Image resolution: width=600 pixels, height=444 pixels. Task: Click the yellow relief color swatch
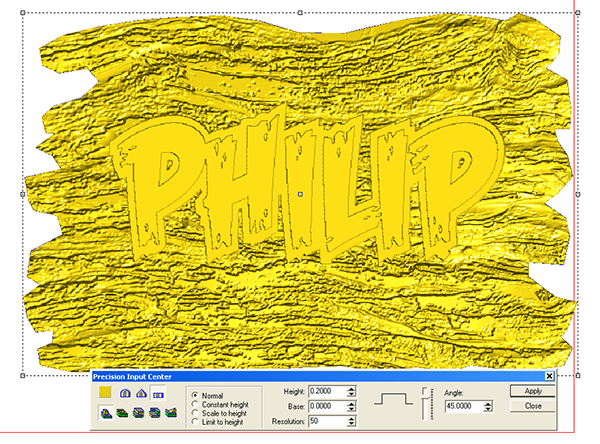[105, 393]
